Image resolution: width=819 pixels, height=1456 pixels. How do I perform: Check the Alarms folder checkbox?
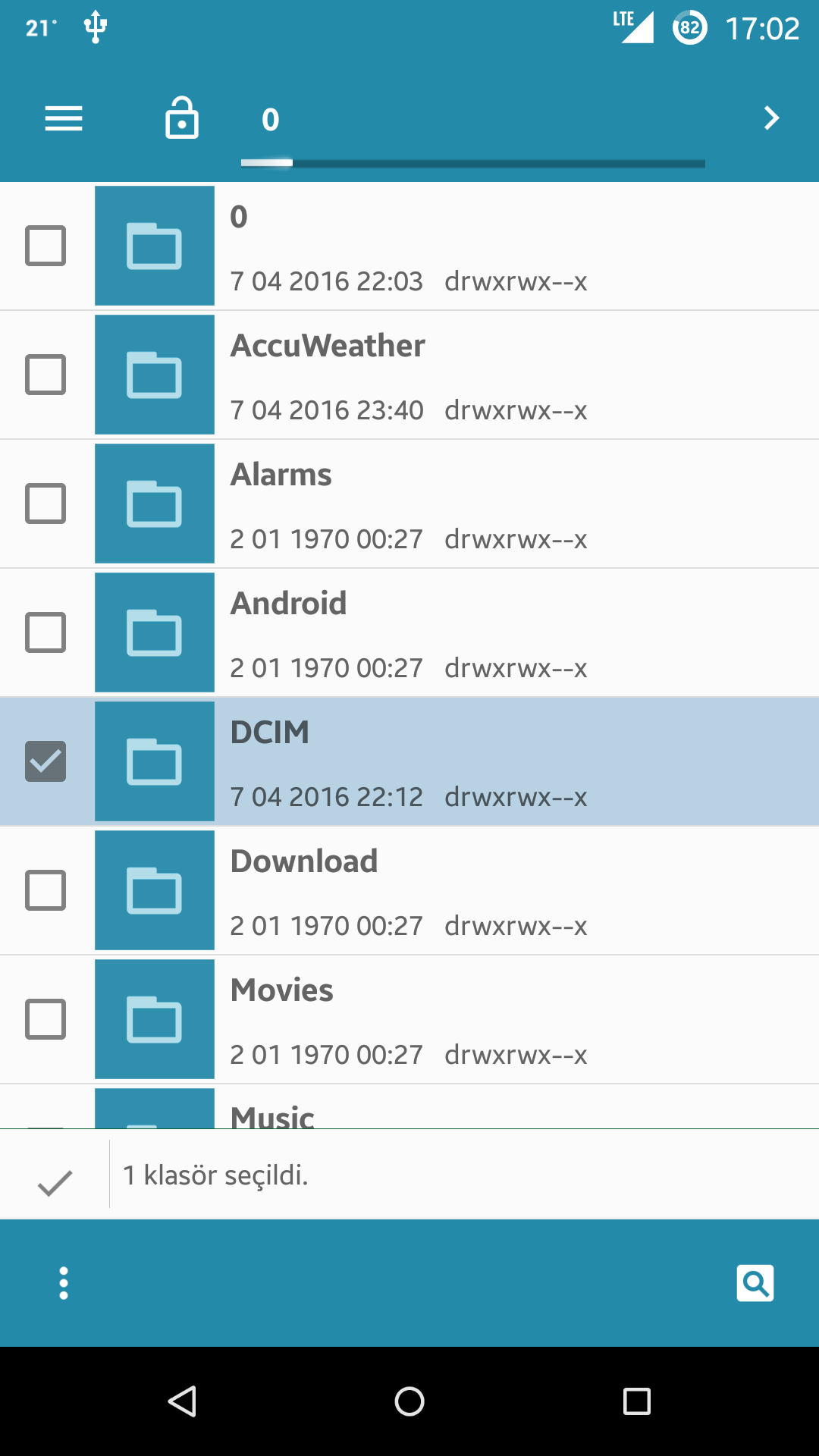pyautogui.click(x=45, y=504)
